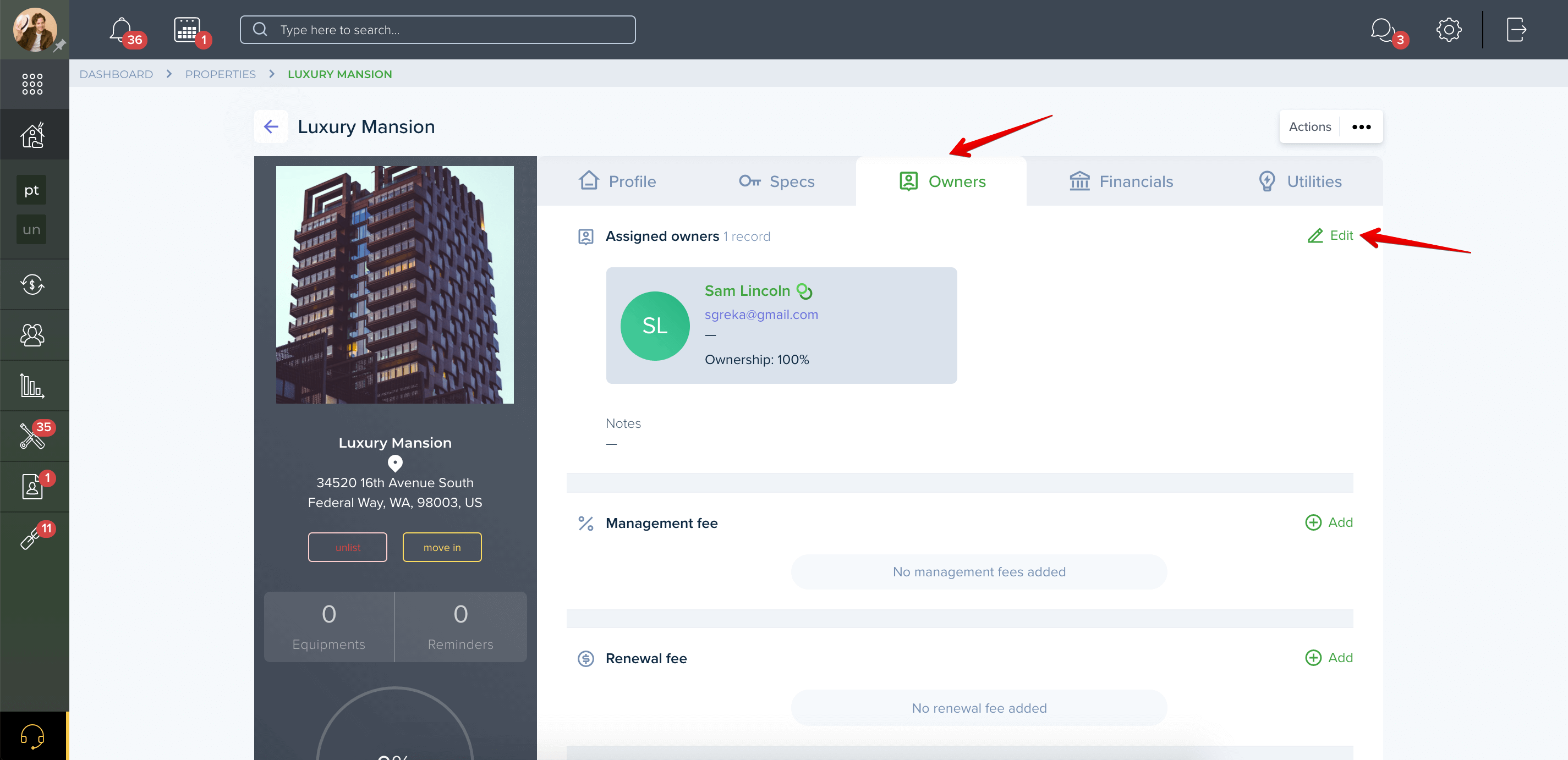
Task: Click the sgreka@gmail.com email link
Action: click(x=761, y=315)
